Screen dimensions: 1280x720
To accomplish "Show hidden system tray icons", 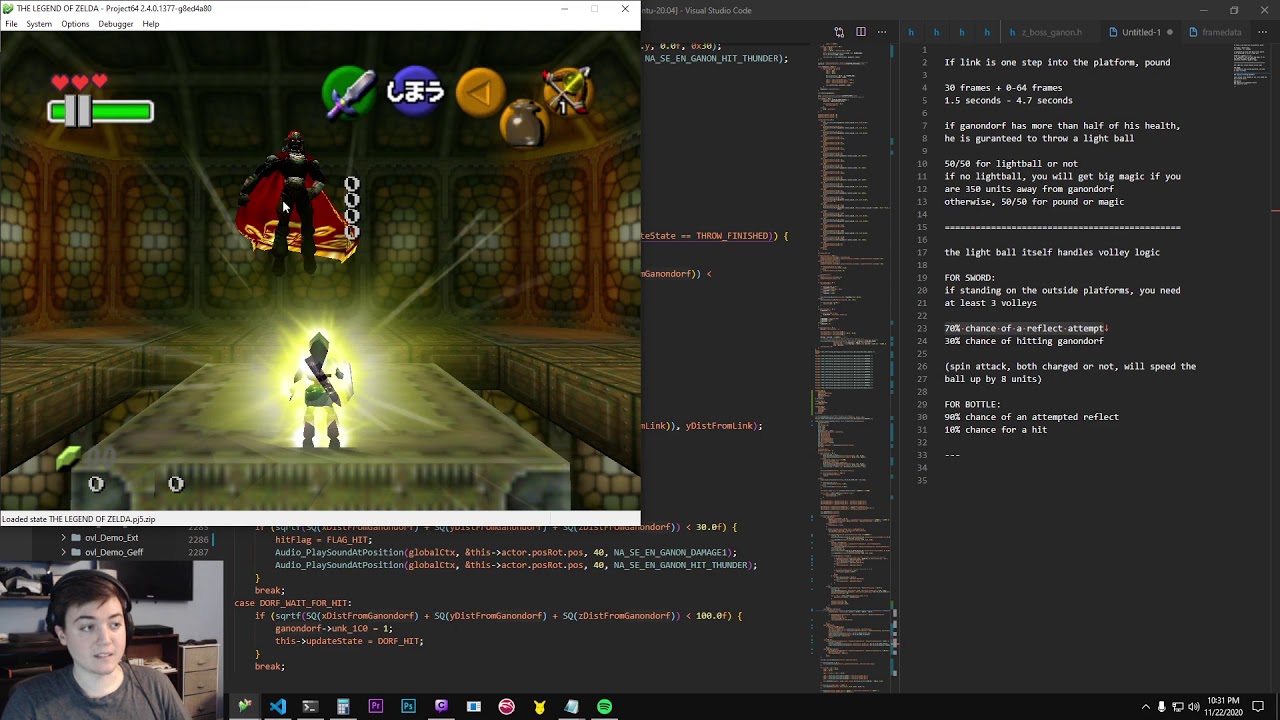I will click(1146, 707).
